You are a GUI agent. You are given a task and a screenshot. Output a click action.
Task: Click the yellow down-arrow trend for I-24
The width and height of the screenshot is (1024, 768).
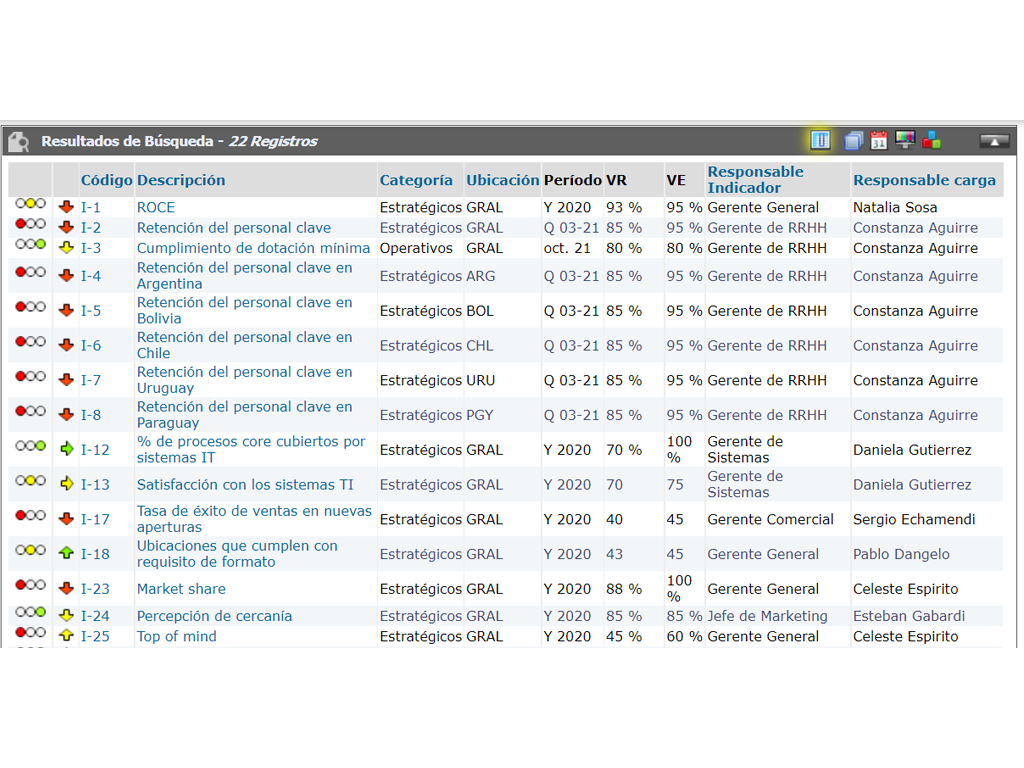point(66,615)
